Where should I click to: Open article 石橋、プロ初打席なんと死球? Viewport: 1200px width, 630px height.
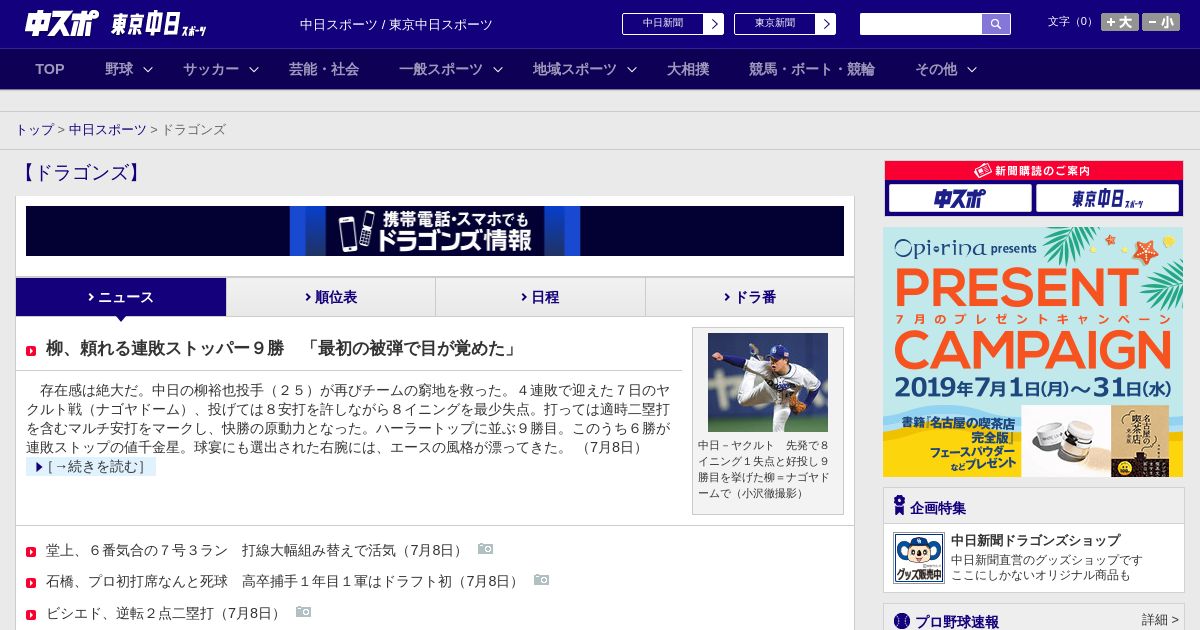(284, 582)
